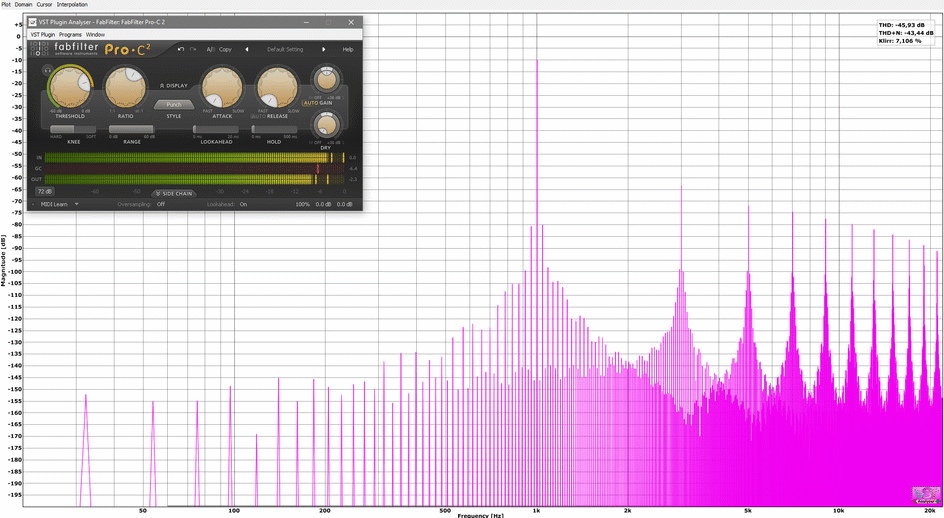Viewport: 944px width, 518px height.
Task: Click the Release knob
Action: 278,87
